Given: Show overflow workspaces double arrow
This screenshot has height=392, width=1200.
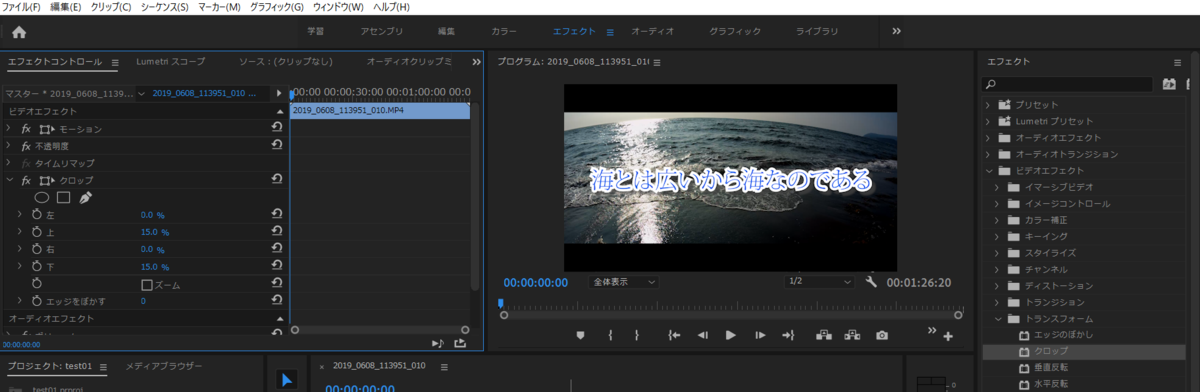Looking at the screenshot, I should [x=896, y=31].
